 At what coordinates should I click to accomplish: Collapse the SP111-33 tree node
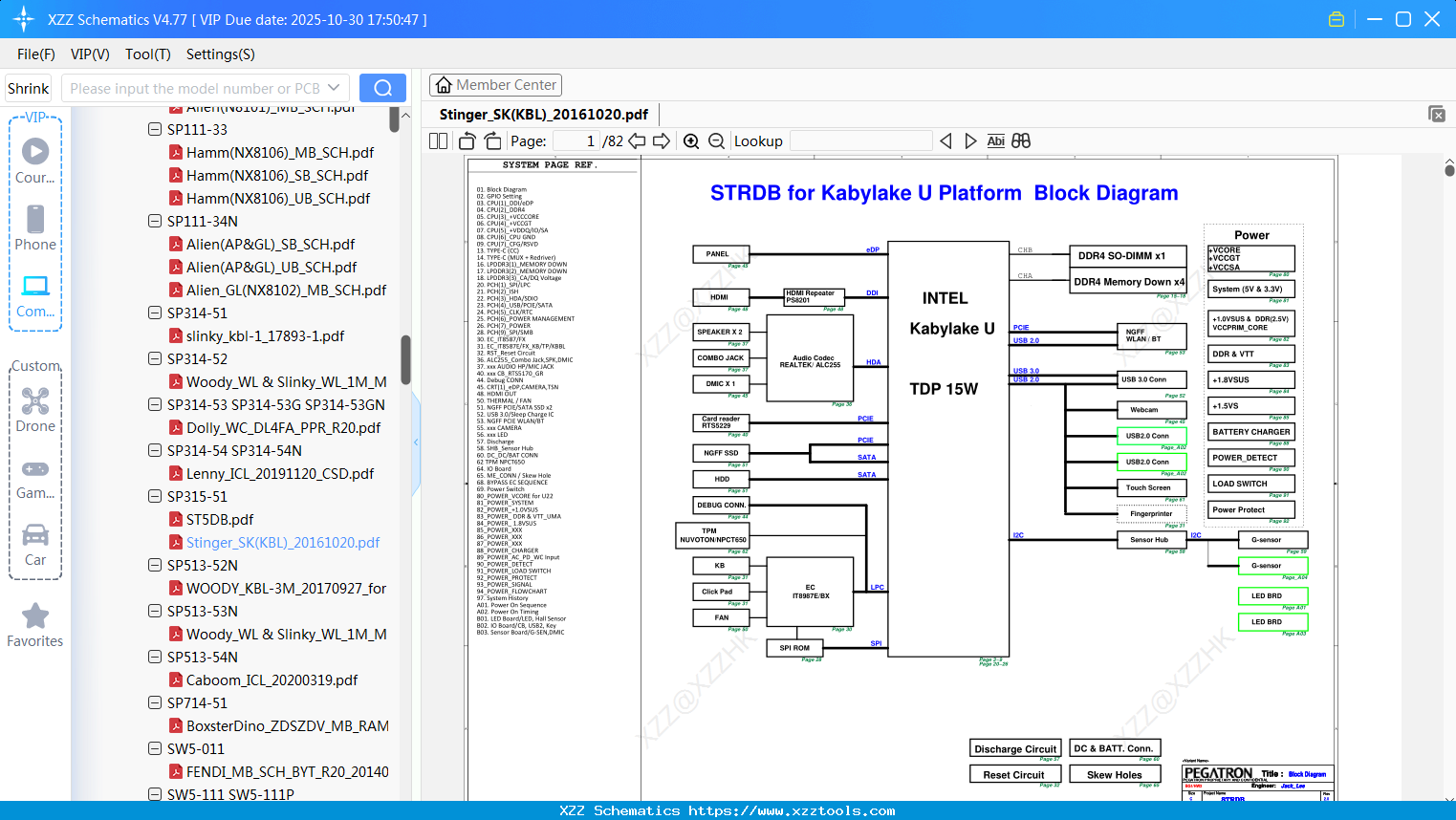point(155,129)
